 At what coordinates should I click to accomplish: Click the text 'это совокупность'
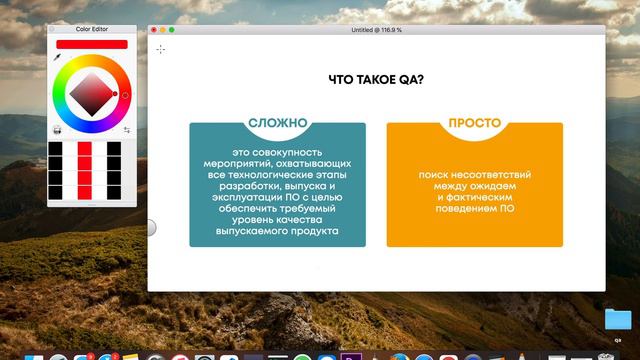click(277, 152)
